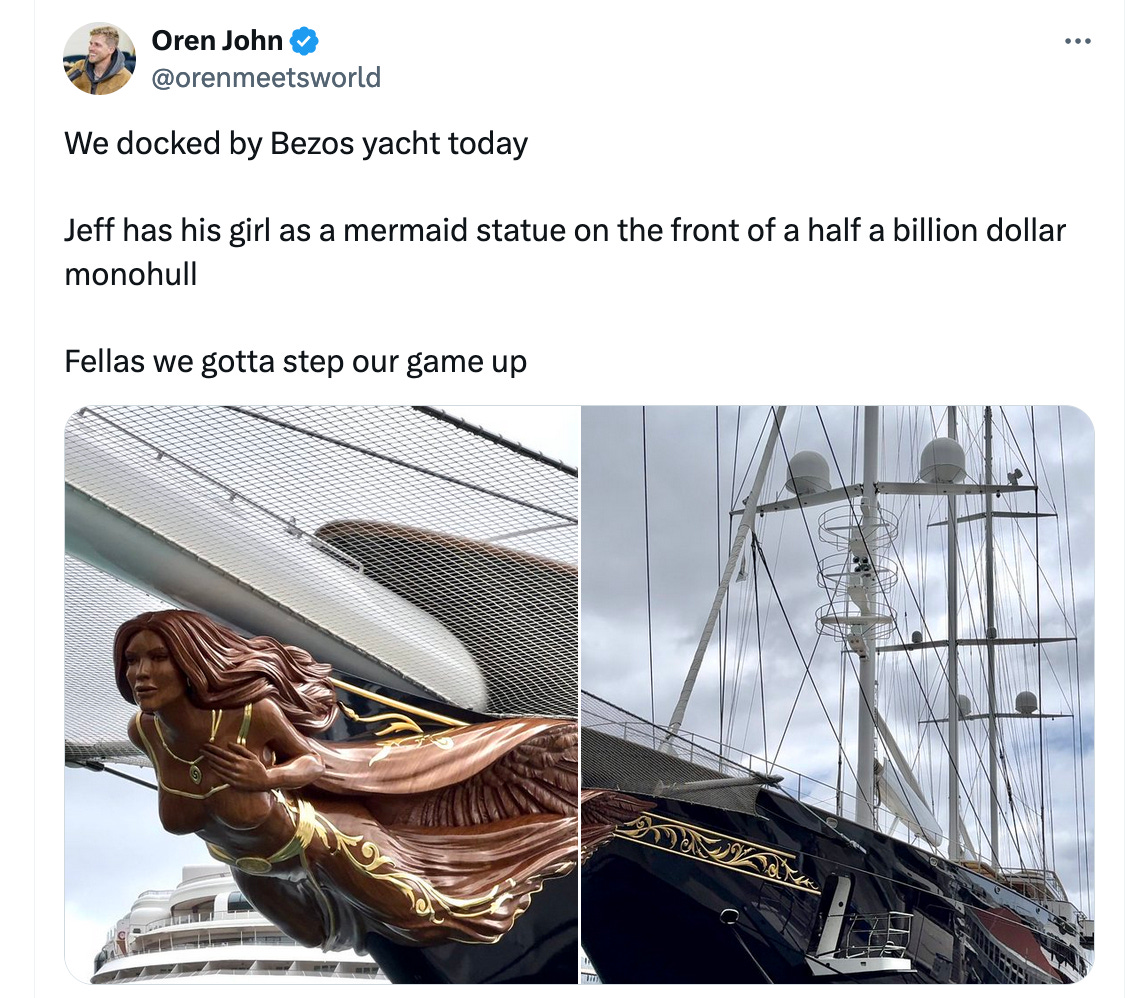Click the ringed crow's nest on the mast
The width and height of the screenshot is (1136, 998).
click(857, 572)
